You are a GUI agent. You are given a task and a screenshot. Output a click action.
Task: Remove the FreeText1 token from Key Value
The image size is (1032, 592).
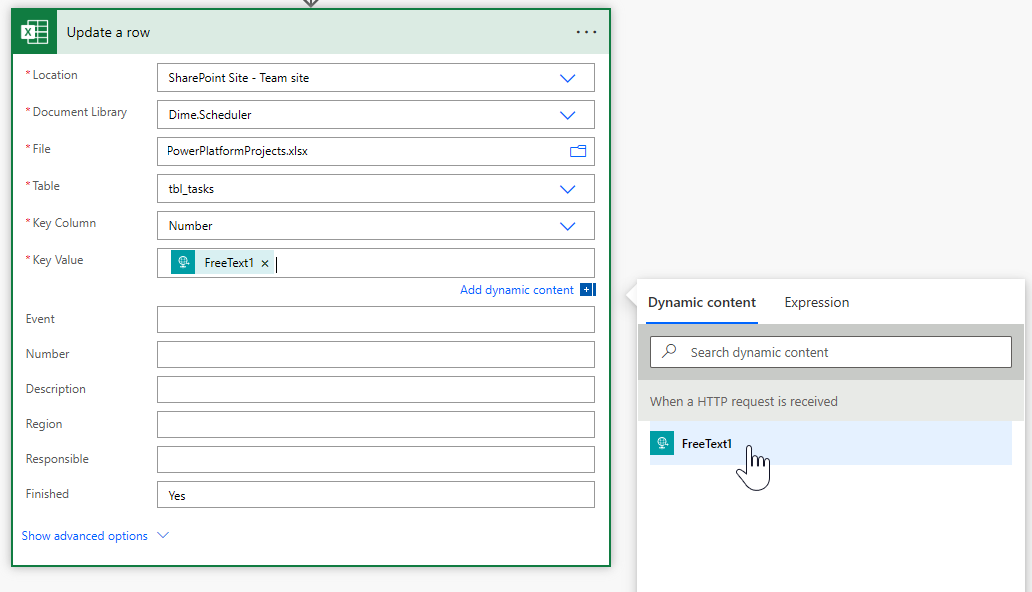[x=265, y=263]
